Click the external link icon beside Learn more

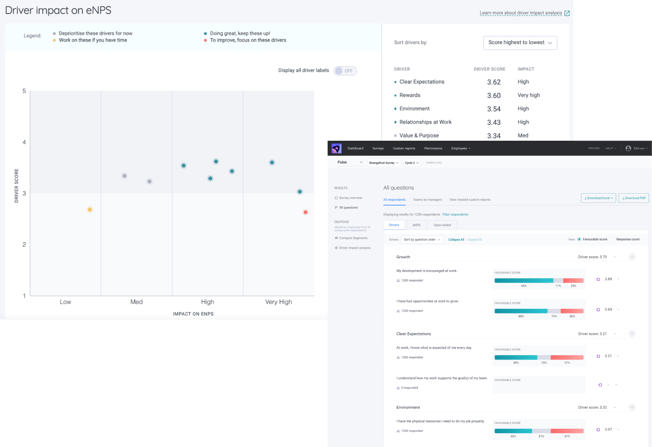[567, 13]
